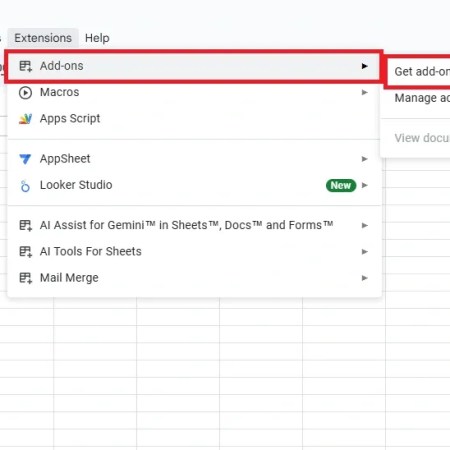Open the Extensions menu
Image resolution: width=450 pixels, height=450 pixels.
(43, 38)
